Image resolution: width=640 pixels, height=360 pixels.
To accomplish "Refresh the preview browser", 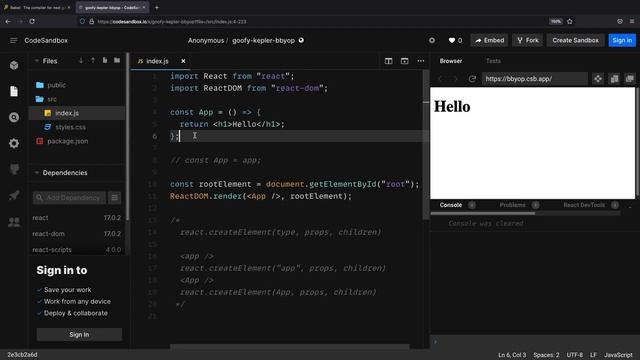I will click(472, 79).
